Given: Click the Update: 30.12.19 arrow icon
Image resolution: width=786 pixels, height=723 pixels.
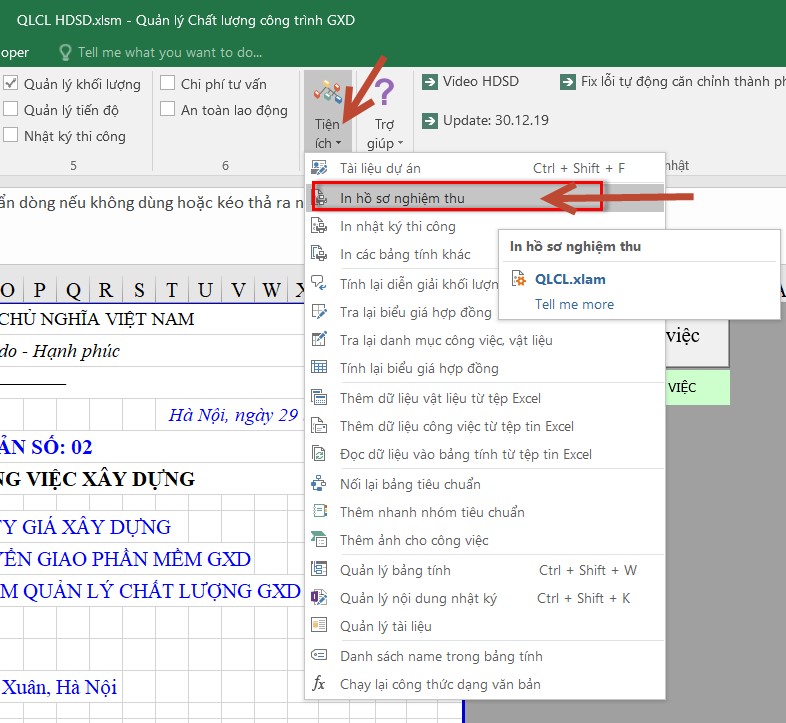Looking at the screenshot, I should [430, 120].
